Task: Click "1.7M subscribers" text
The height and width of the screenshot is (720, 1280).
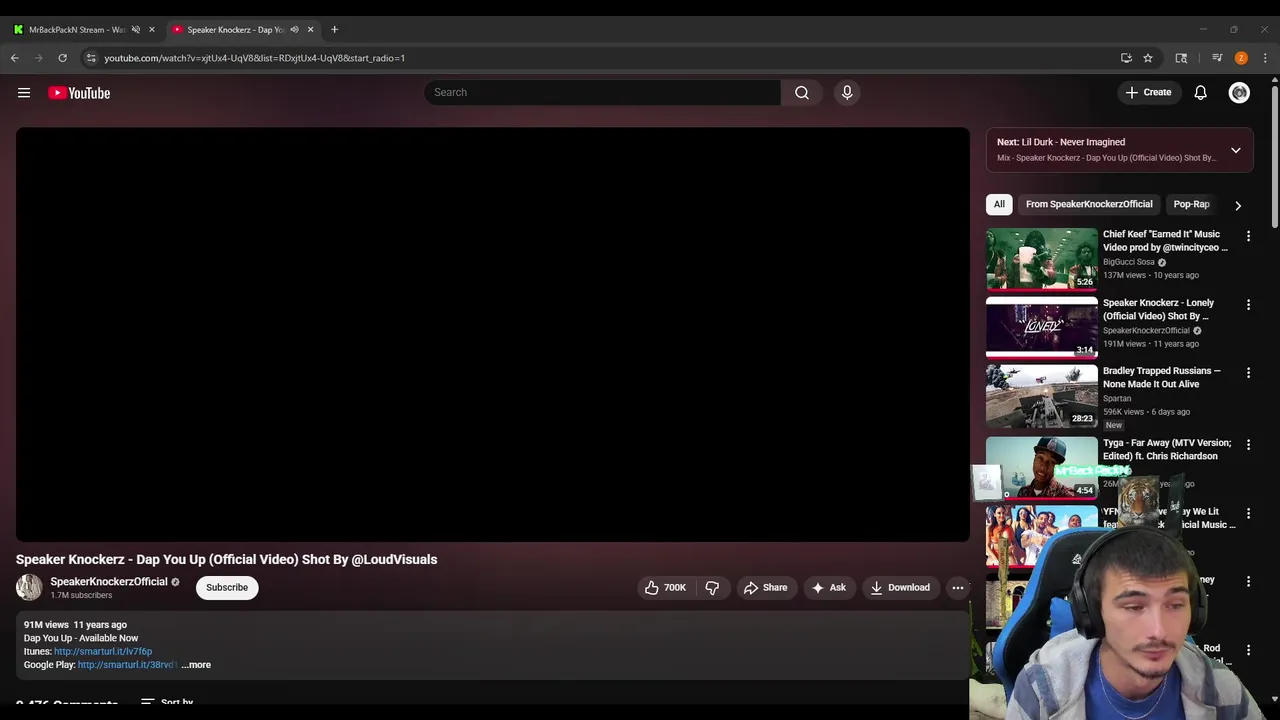Action: point(81,595)
